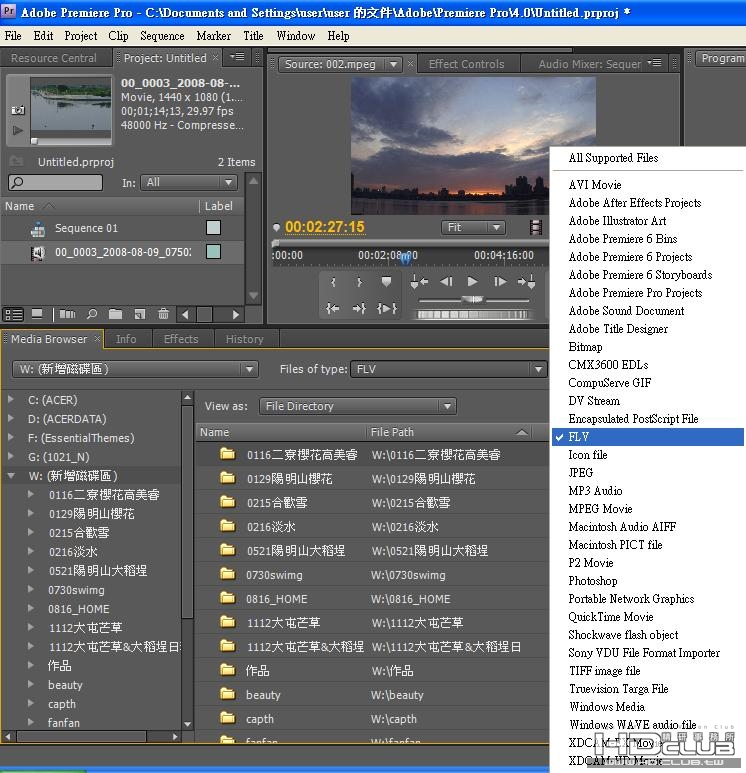The image size is (746, 773).
Task: Open the drive W: dropdown in Media Browser
Action: (x=135, y=369)
